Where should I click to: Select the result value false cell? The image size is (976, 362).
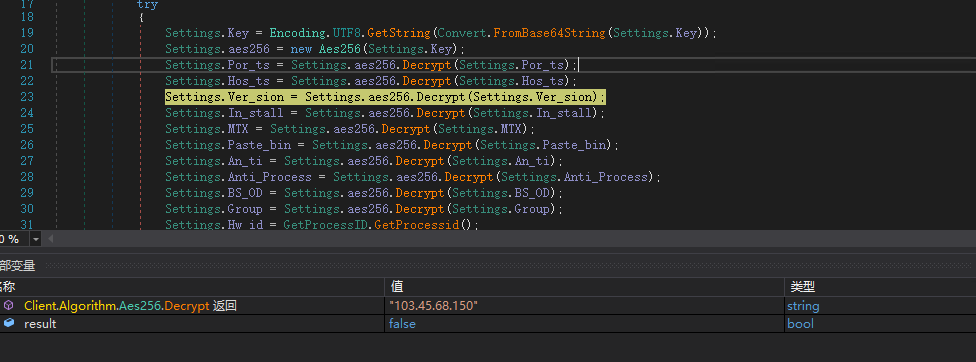(584, 323)
